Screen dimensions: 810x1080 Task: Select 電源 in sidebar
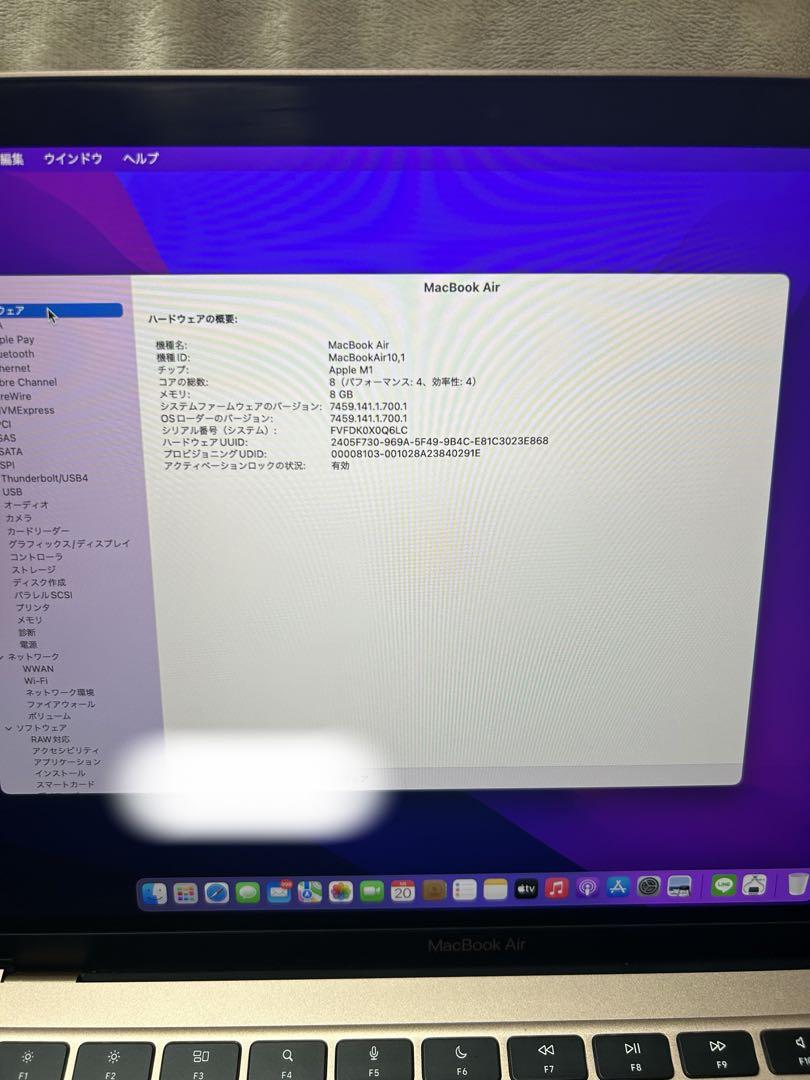28,645
